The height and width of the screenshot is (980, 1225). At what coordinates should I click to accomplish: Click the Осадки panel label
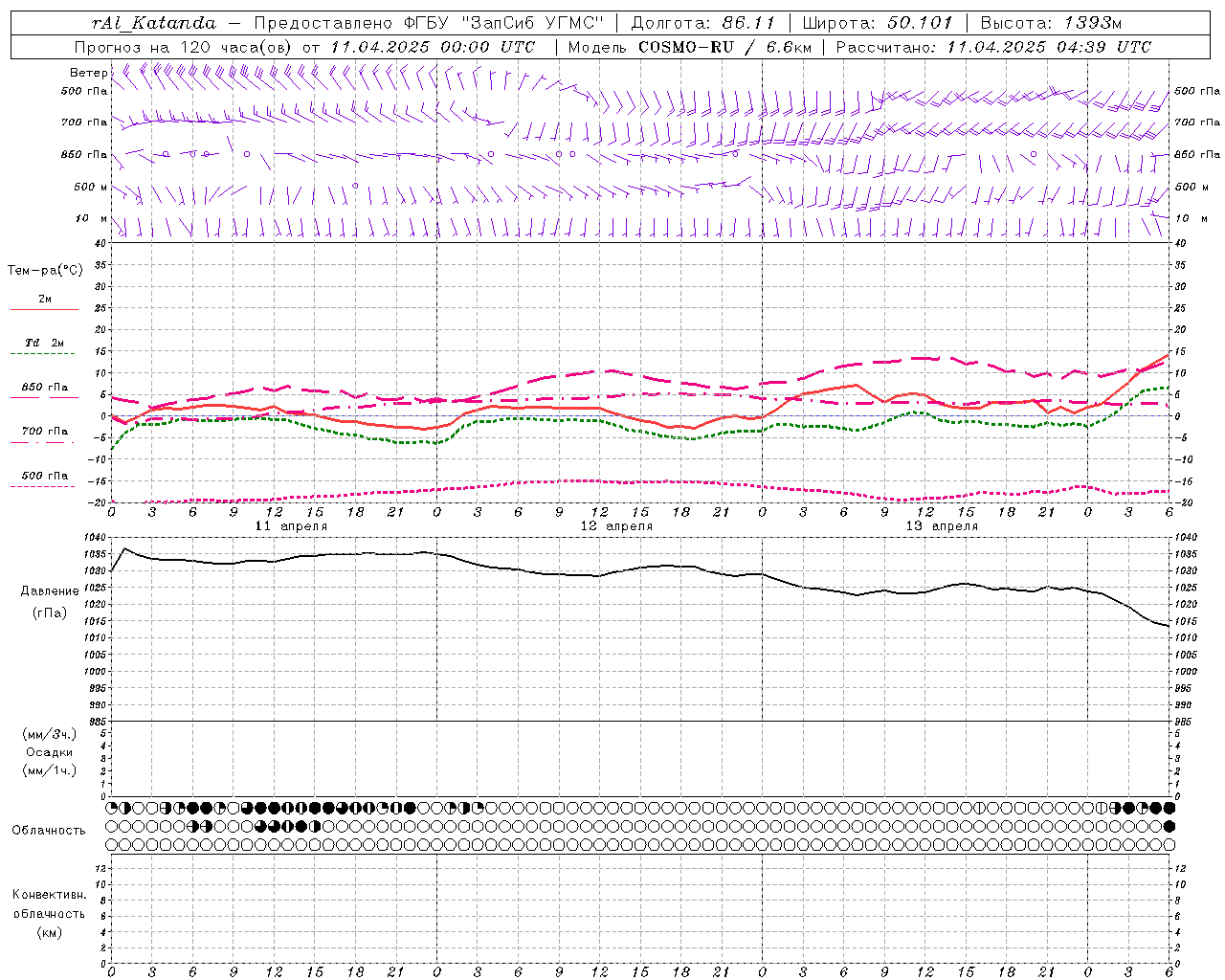[x=50, y=752]
